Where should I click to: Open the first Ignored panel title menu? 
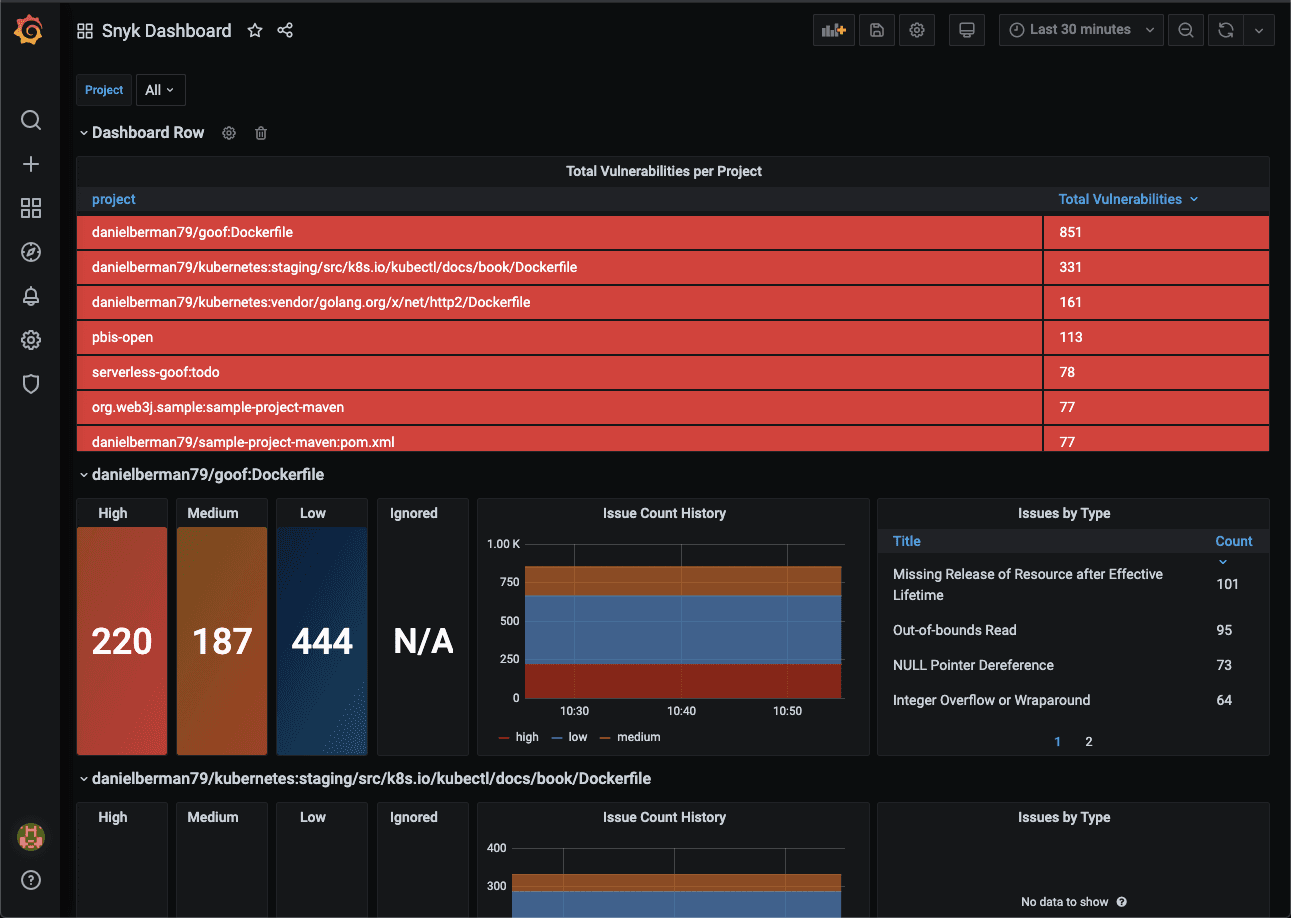[414, 513]
